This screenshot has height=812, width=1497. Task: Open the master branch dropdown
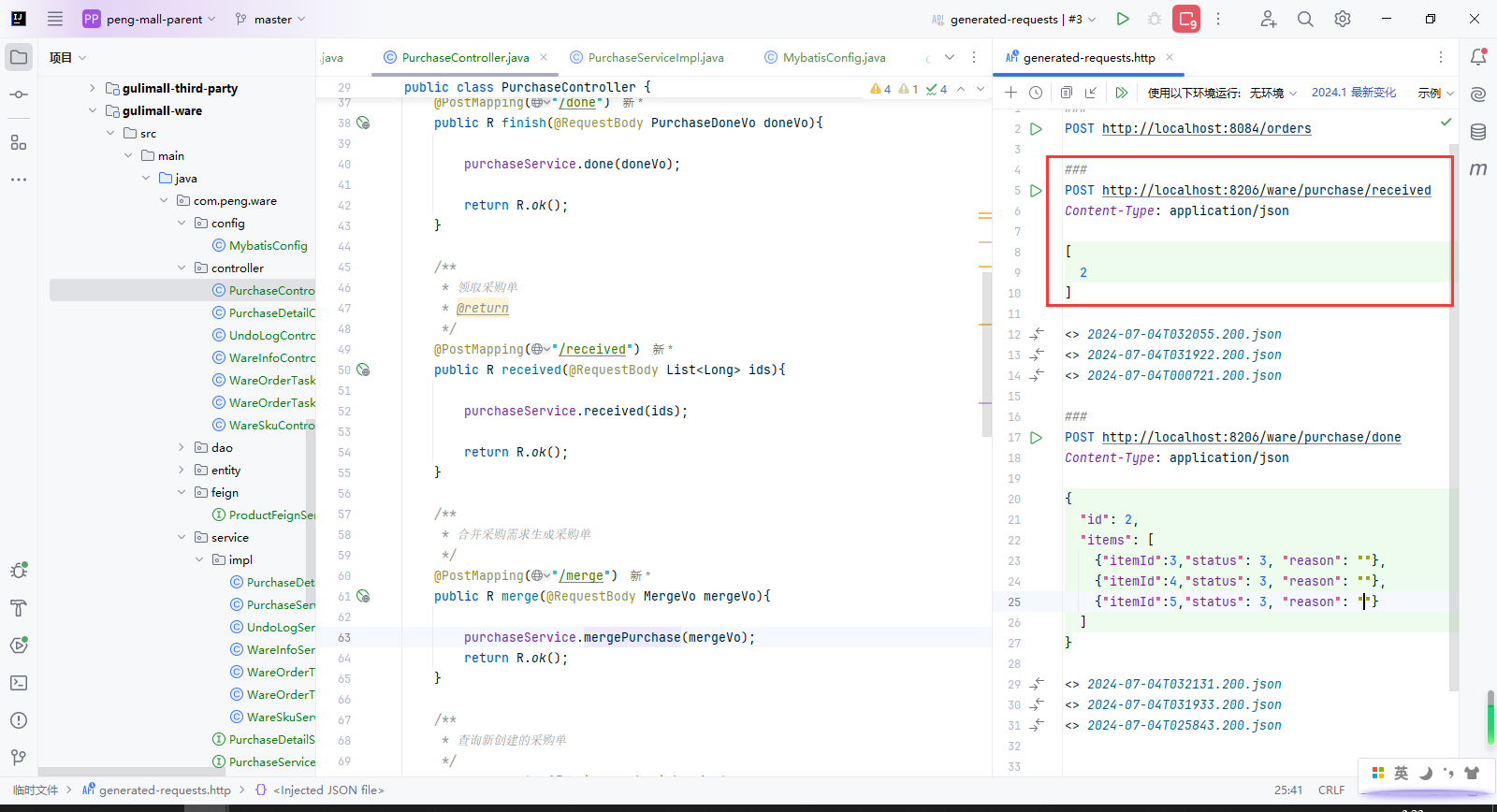[x=270, y=19]
